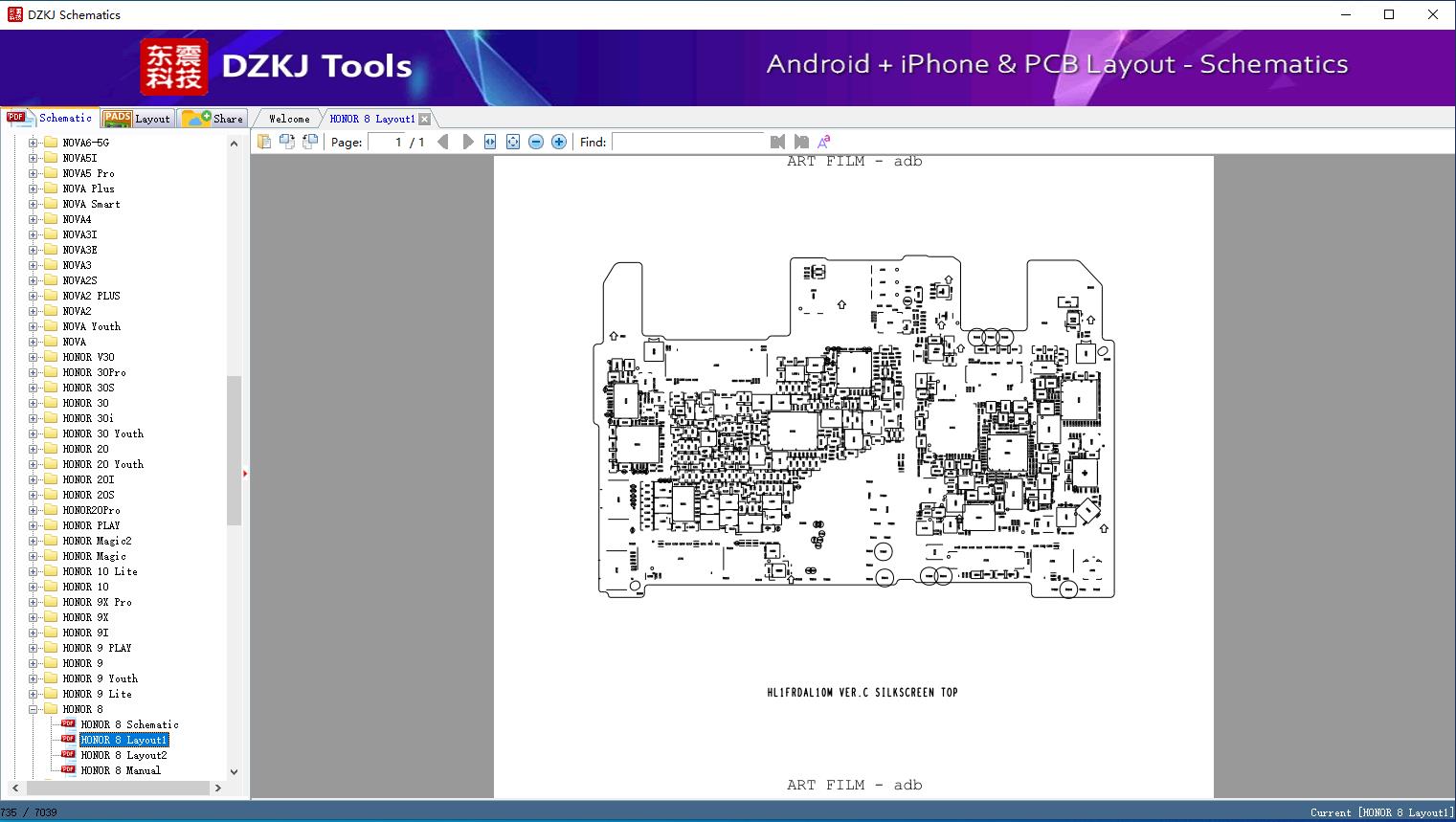Open HONOR 8 Layout2 in the tree
Image resolution: width=1456 pixels, height=822 pixels.
tap(123, 755)
